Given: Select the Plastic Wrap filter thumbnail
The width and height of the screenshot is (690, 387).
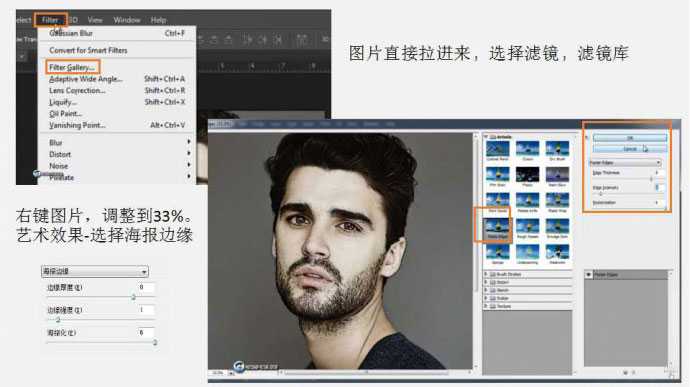Looking at the screenshot, I should coord(558,200).
